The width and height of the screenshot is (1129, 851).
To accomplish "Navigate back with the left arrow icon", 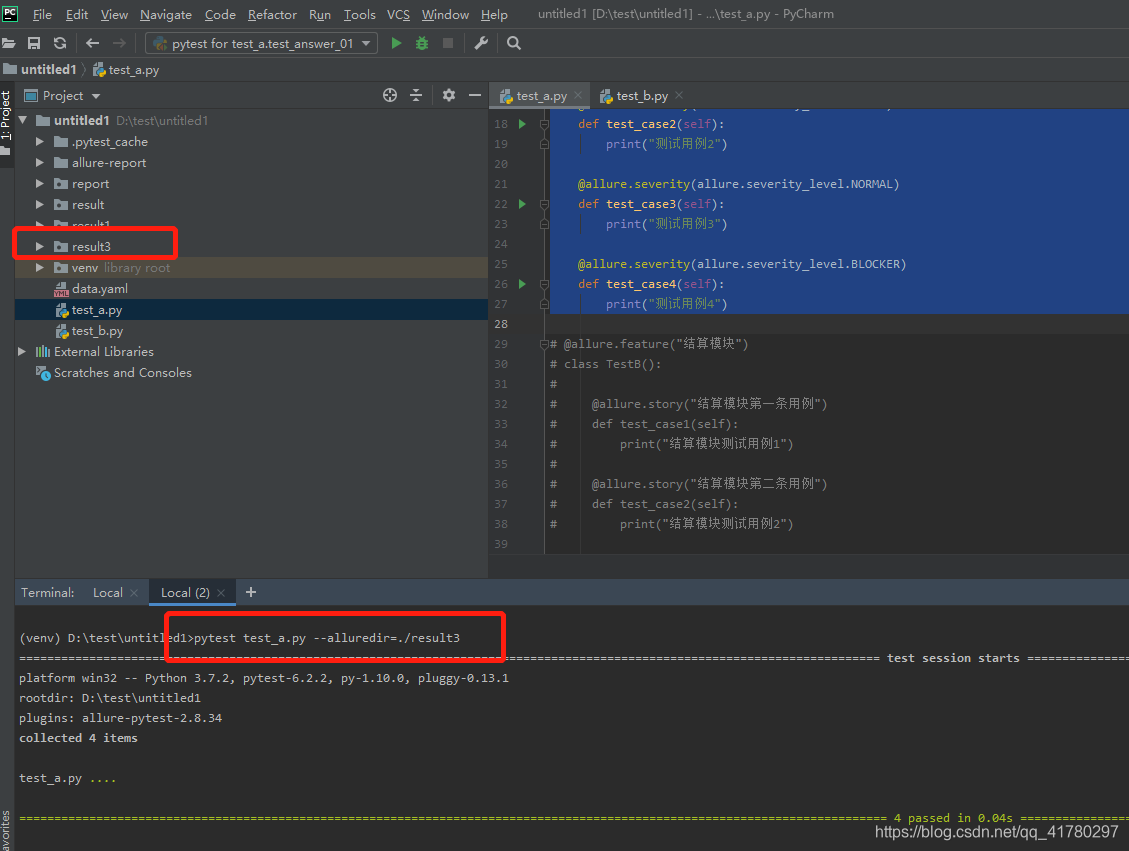I will (92, 43).
